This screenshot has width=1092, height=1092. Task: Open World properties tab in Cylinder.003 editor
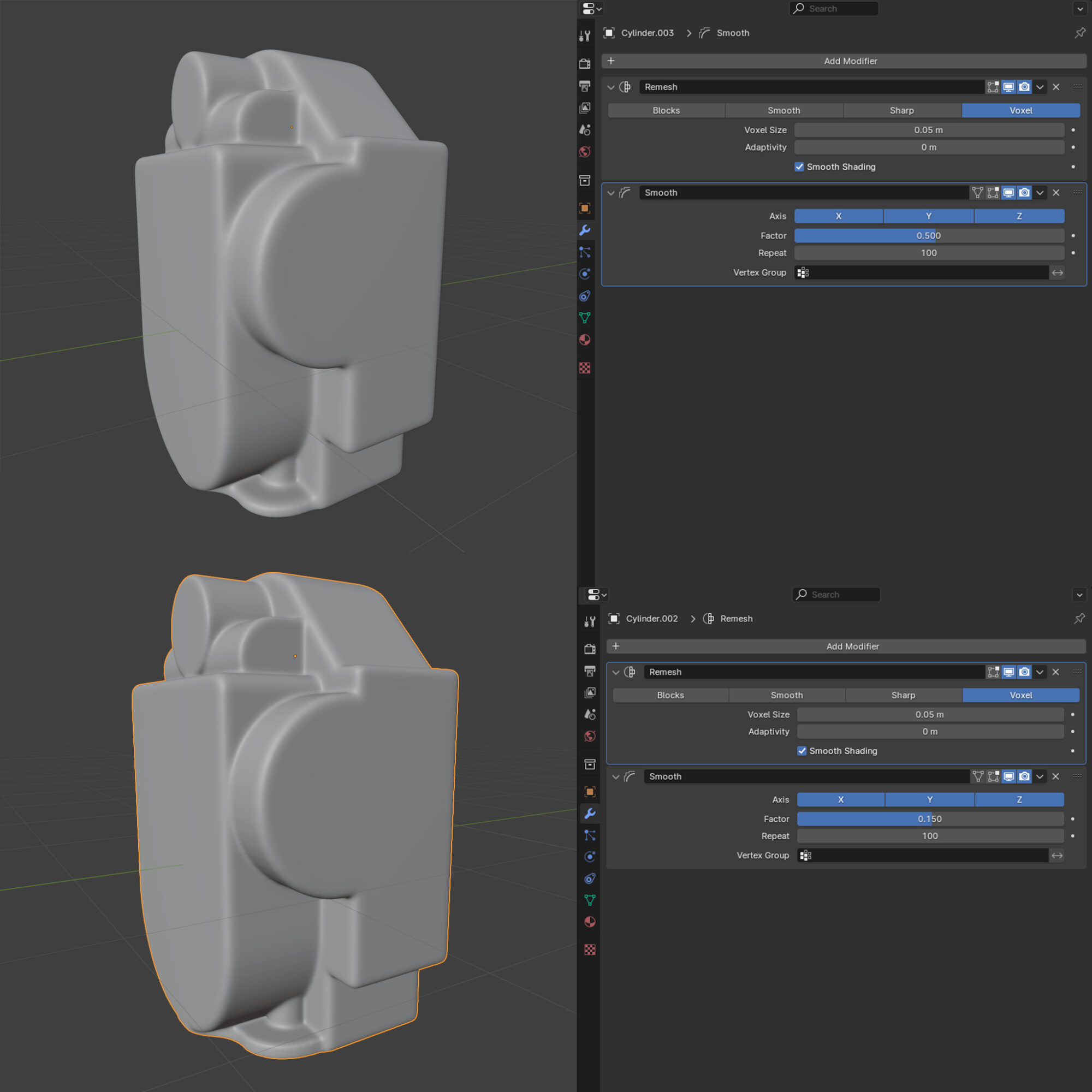click(x=585, y=152)
